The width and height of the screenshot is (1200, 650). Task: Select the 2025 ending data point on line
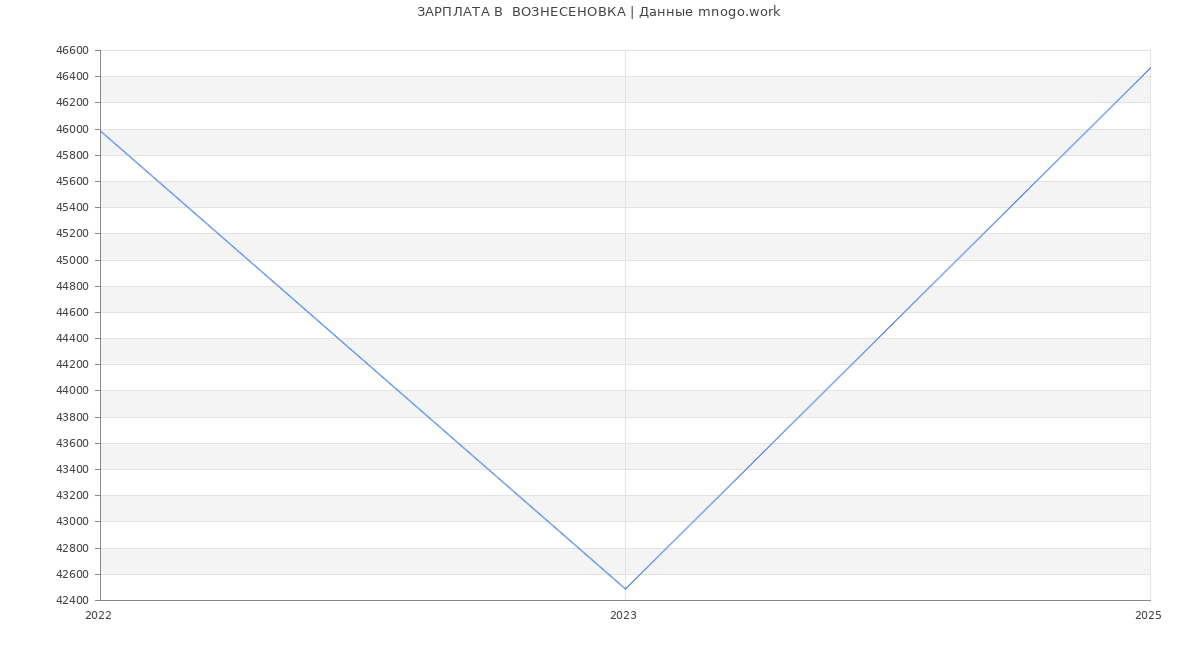tap(1150, 68)
